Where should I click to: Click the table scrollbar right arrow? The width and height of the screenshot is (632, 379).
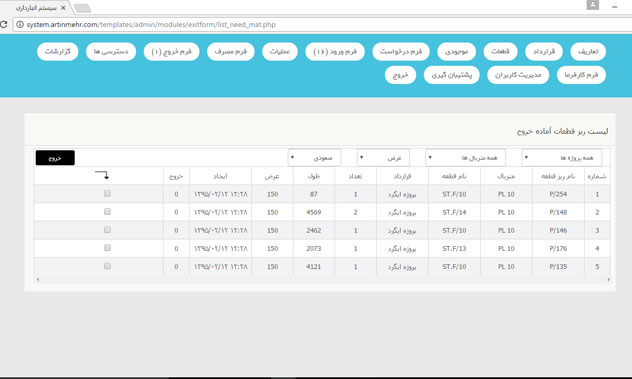tap(609, 279)
